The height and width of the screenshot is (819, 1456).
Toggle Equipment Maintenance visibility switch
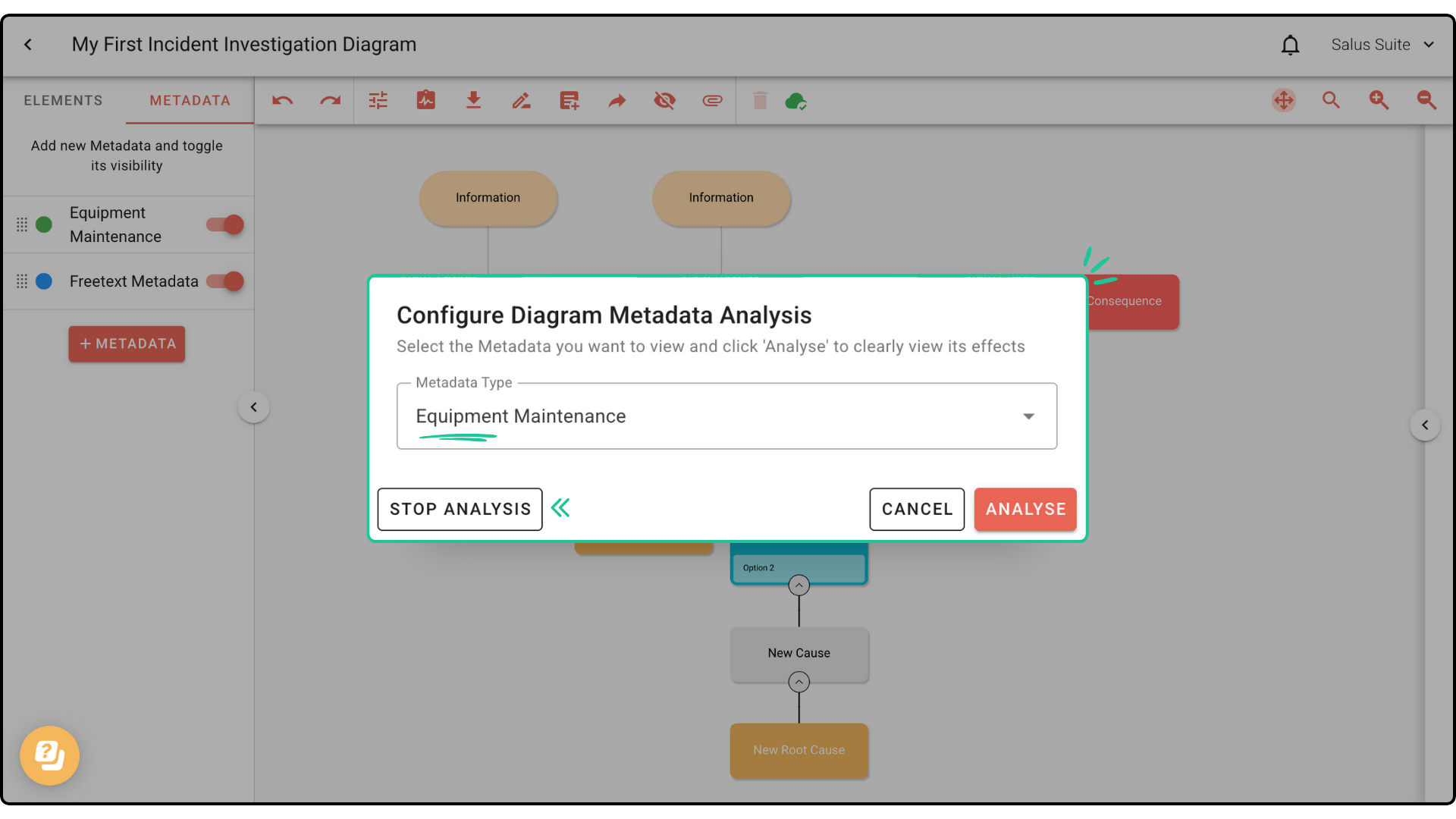(225, 224)
